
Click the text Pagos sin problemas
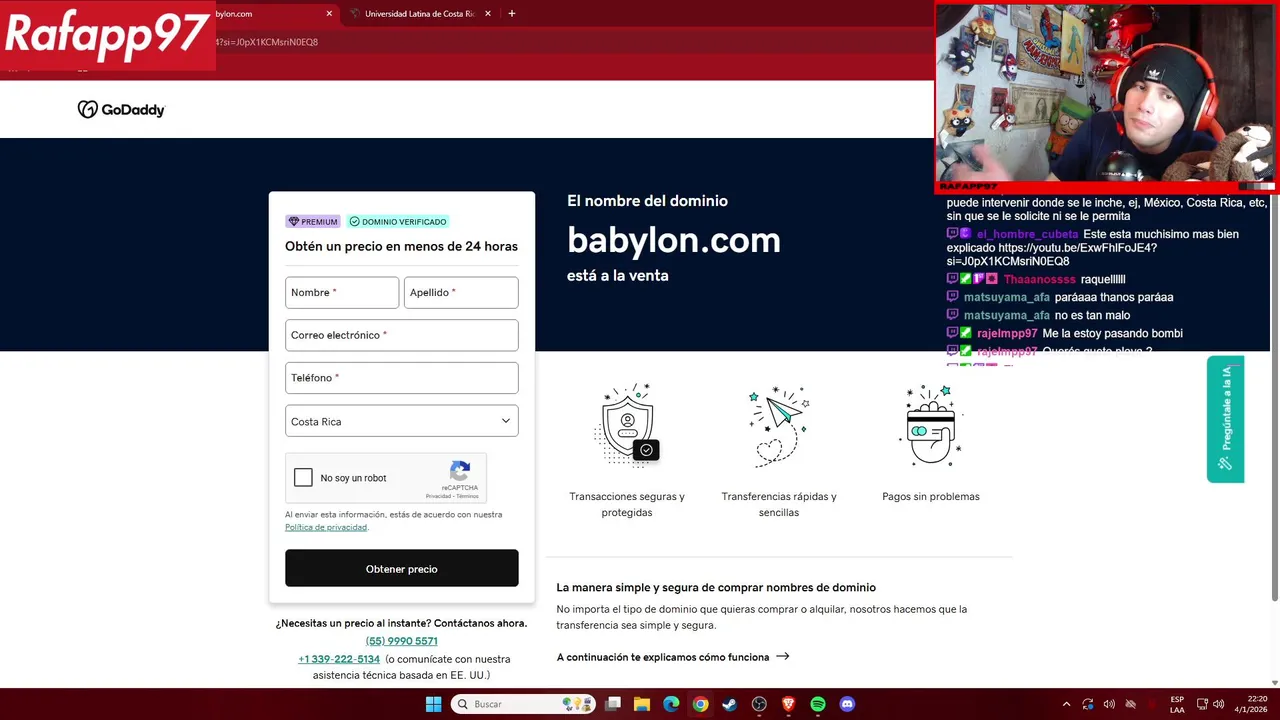pyautogui.click(x=931, y=496)
